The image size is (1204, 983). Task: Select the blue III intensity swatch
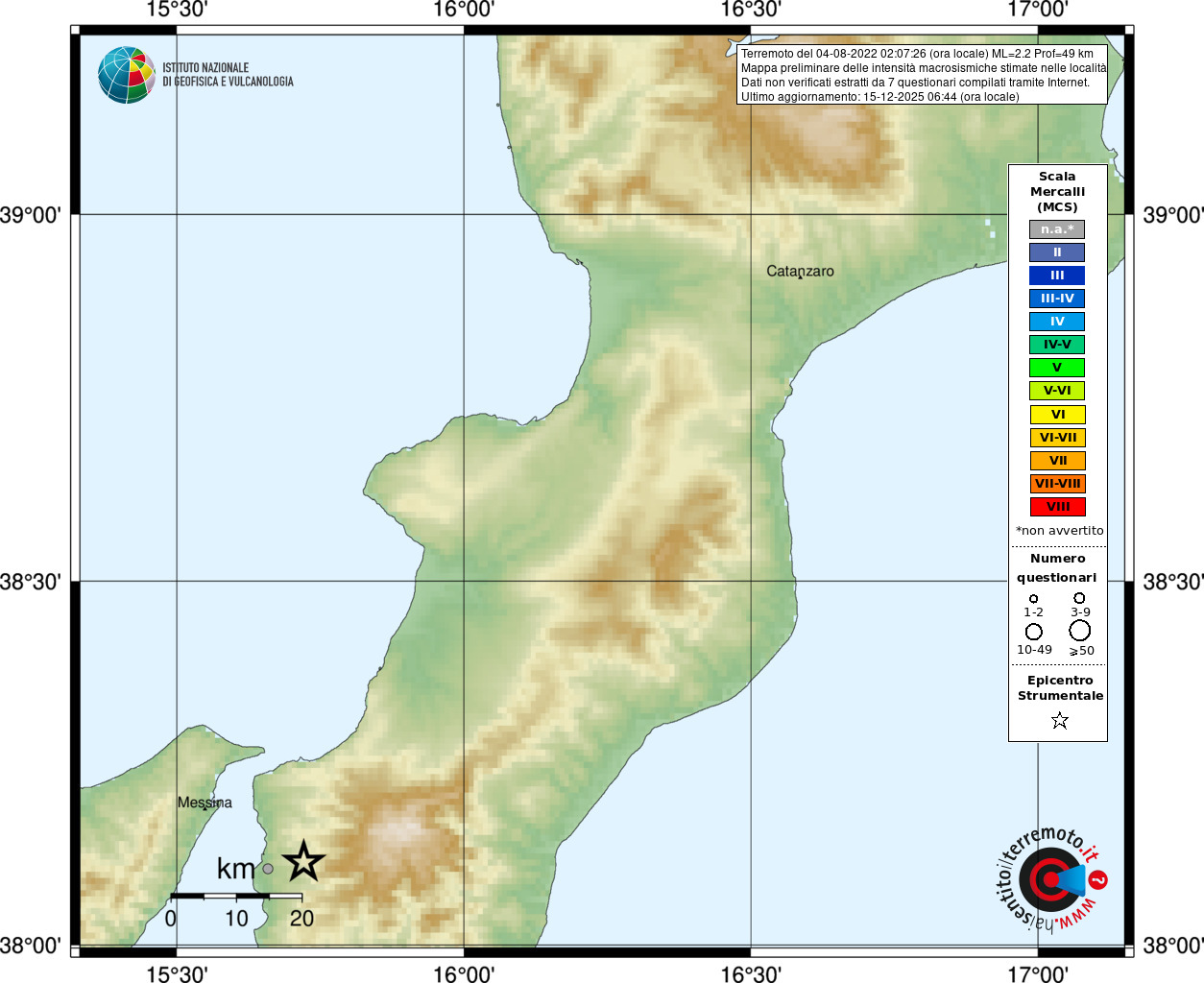[x=1057, y=276]
